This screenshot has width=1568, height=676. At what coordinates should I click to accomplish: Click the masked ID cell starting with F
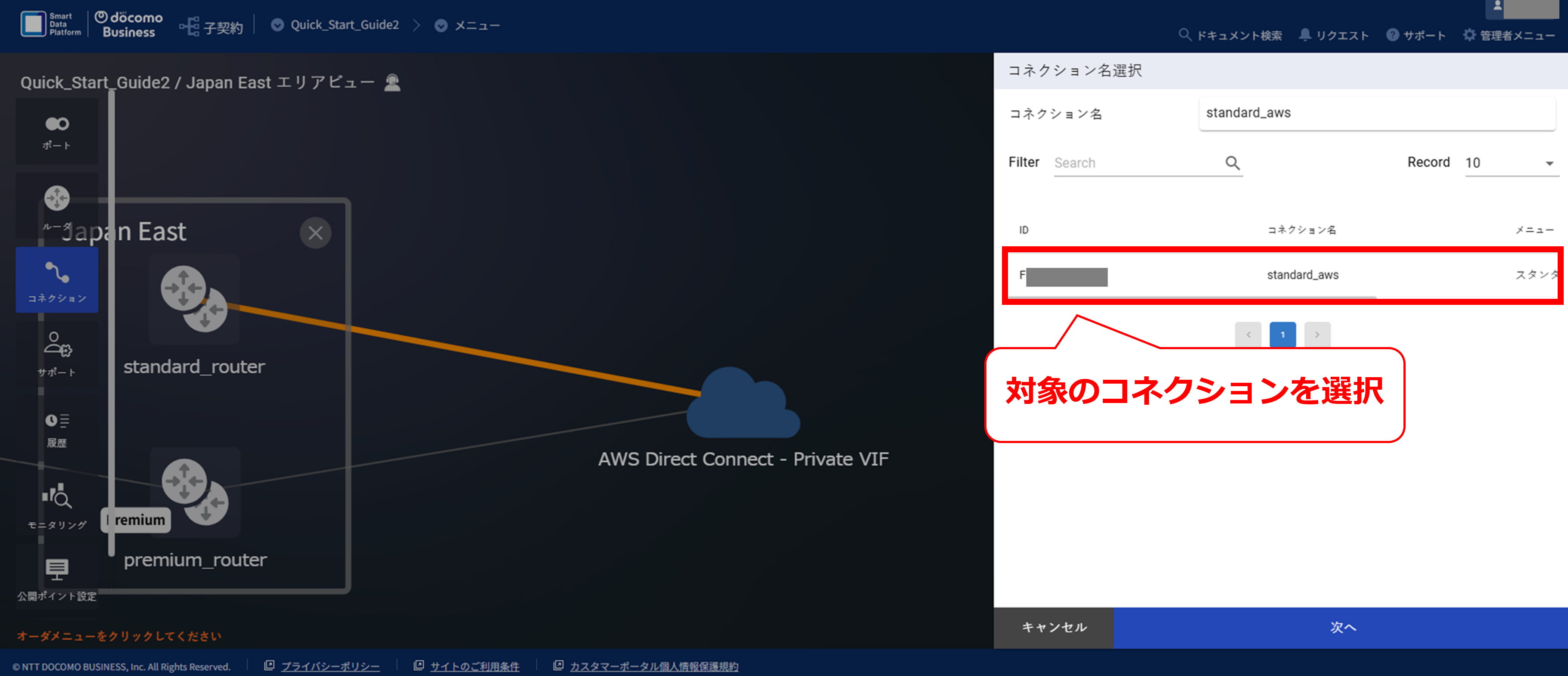[x=1064, y=276]
